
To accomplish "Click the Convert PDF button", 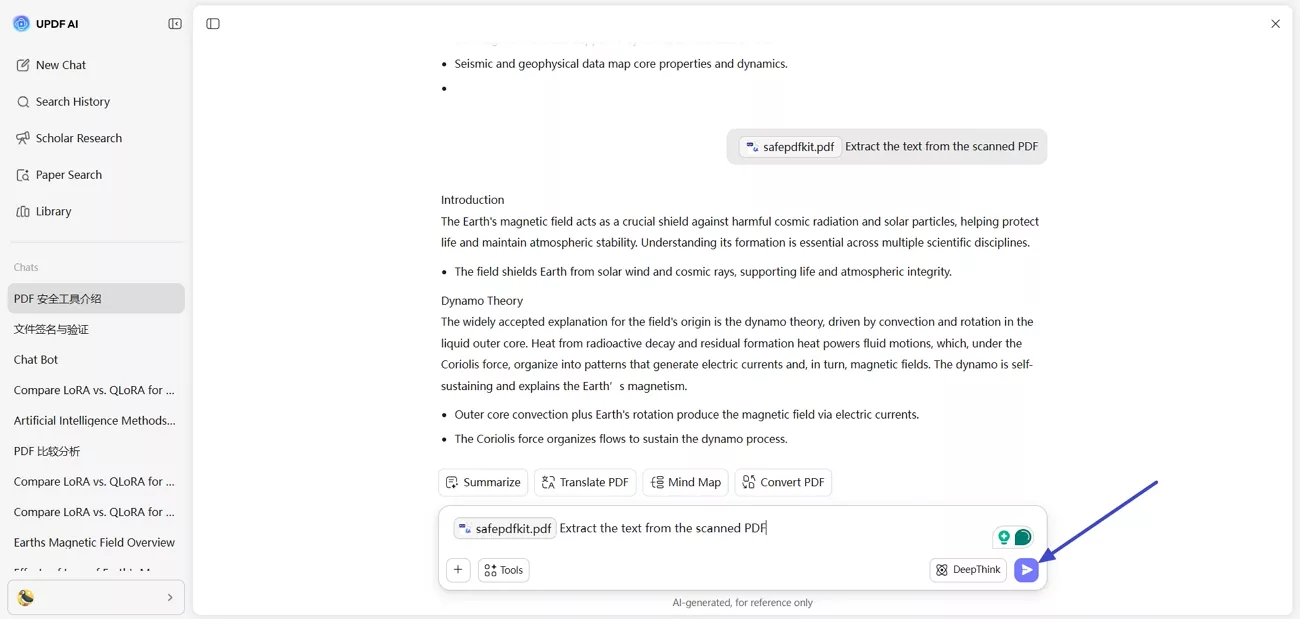I will (783, 482).
